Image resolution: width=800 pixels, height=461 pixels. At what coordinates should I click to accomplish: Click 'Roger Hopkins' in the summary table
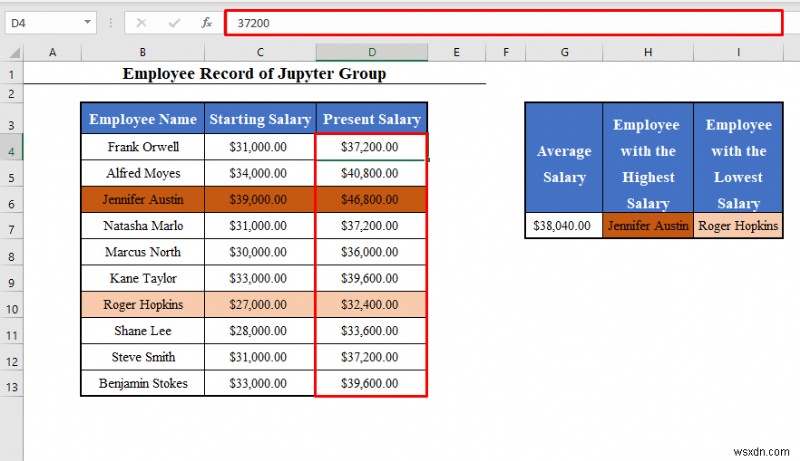tap(738, 225)
